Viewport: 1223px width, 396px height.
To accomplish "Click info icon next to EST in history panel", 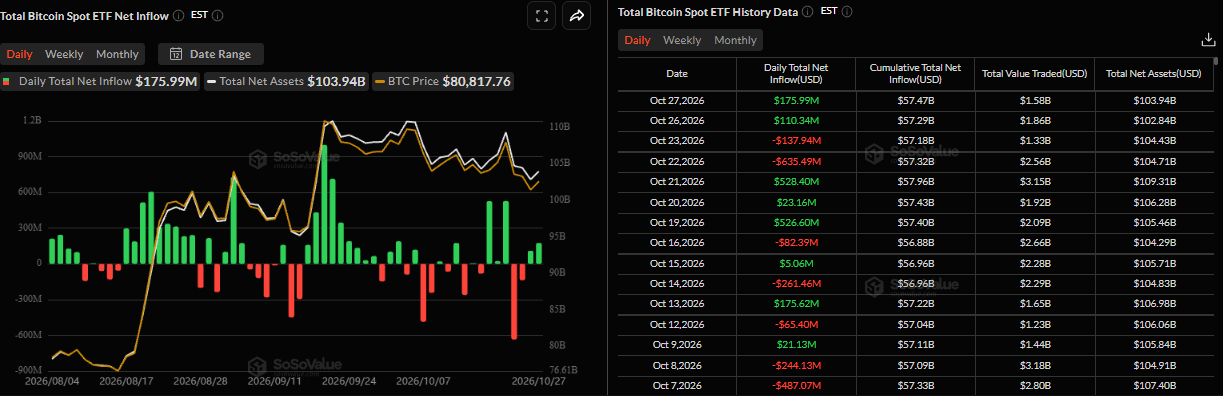I will (848, 12).
